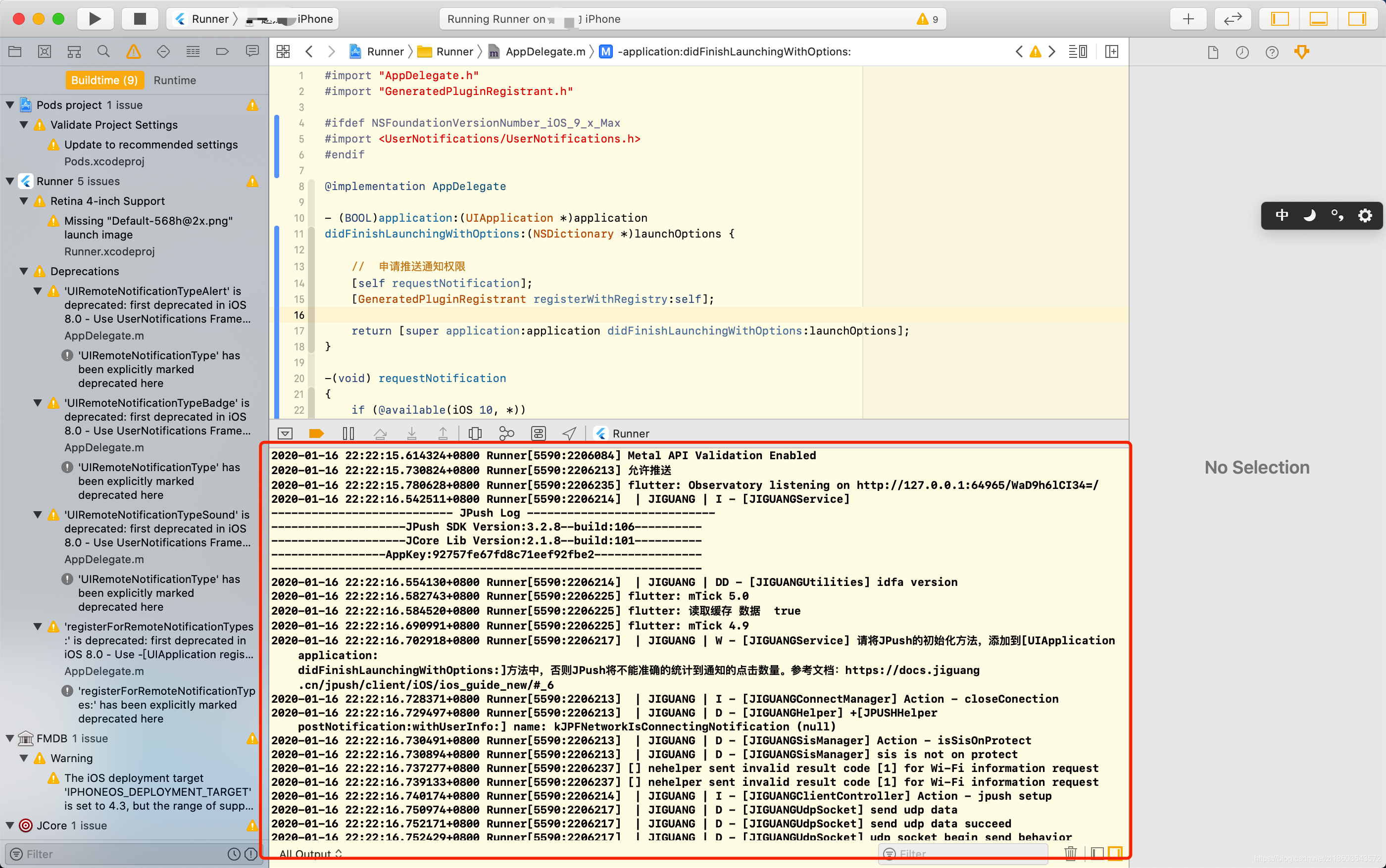Viewport: 1386px width, 868px height.
Task: Click the Run (play) button
Action: (95, 18)
